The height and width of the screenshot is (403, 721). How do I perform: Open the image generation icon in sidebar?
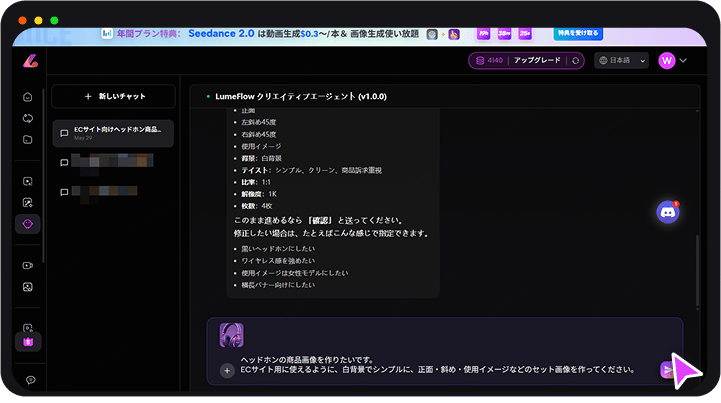point(28,181)
